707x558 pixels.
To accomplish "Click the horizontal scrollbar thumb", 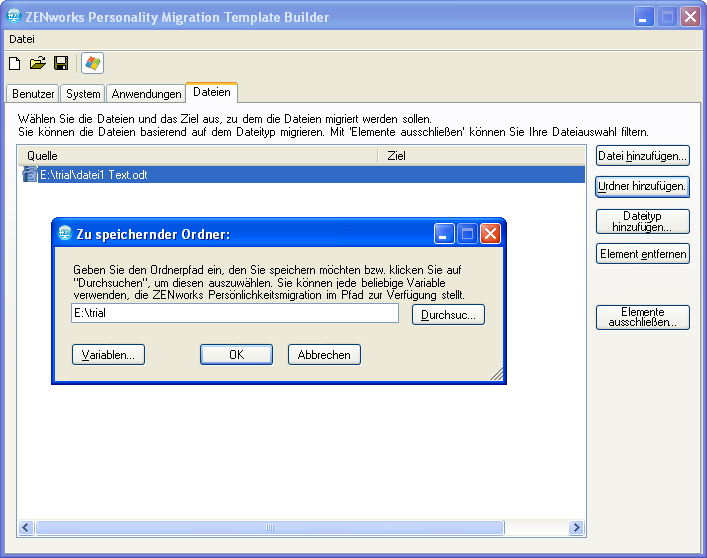I will [270, 527].
